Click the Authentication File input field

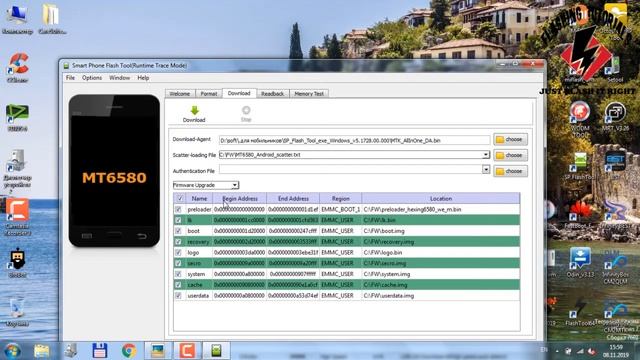350,169
